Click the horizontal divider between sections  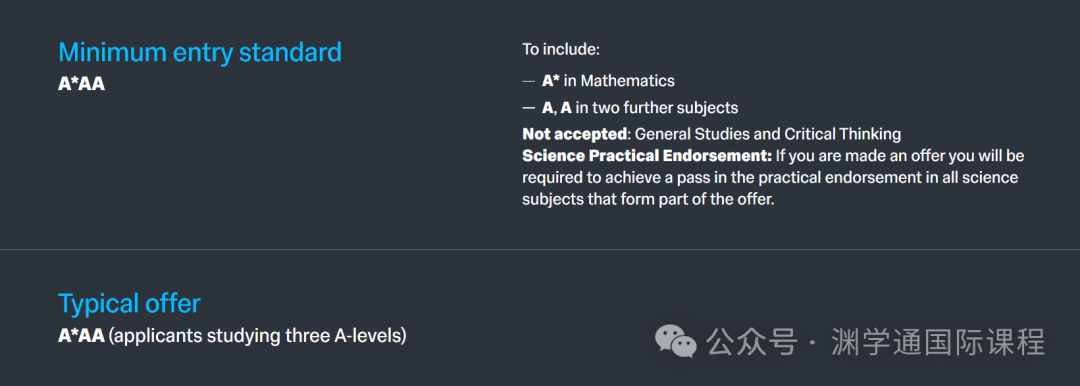540,249
